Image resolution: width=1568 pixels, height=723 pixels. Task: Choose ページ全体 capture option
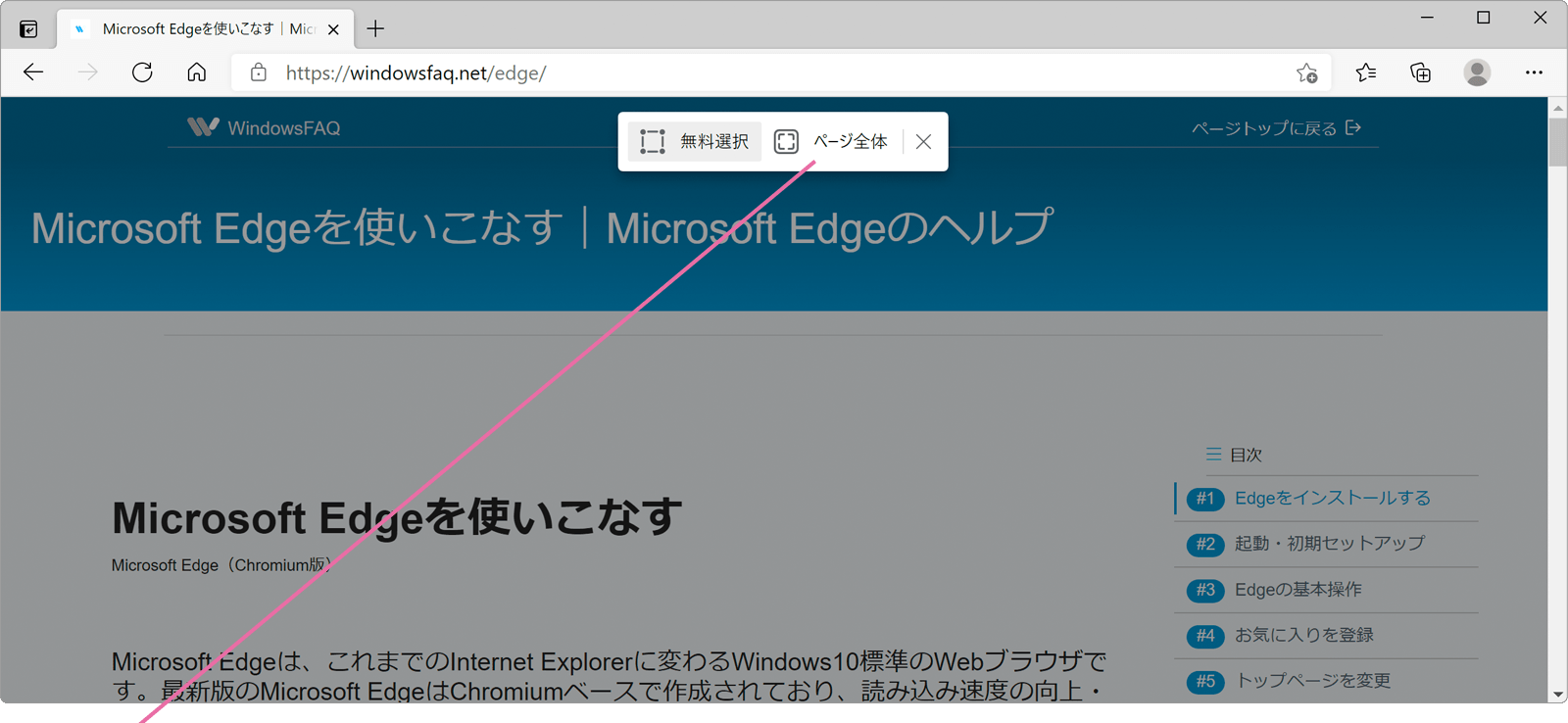(x=831, y=142)
